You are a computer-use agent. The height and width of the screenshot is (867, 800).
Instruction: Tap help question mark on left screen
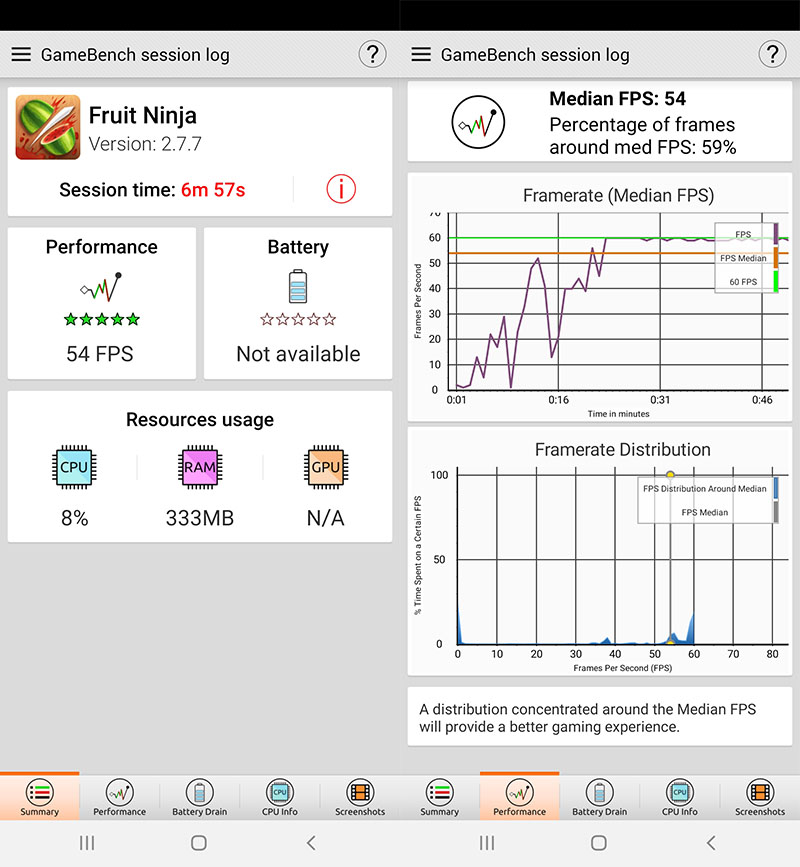point(372,54)
